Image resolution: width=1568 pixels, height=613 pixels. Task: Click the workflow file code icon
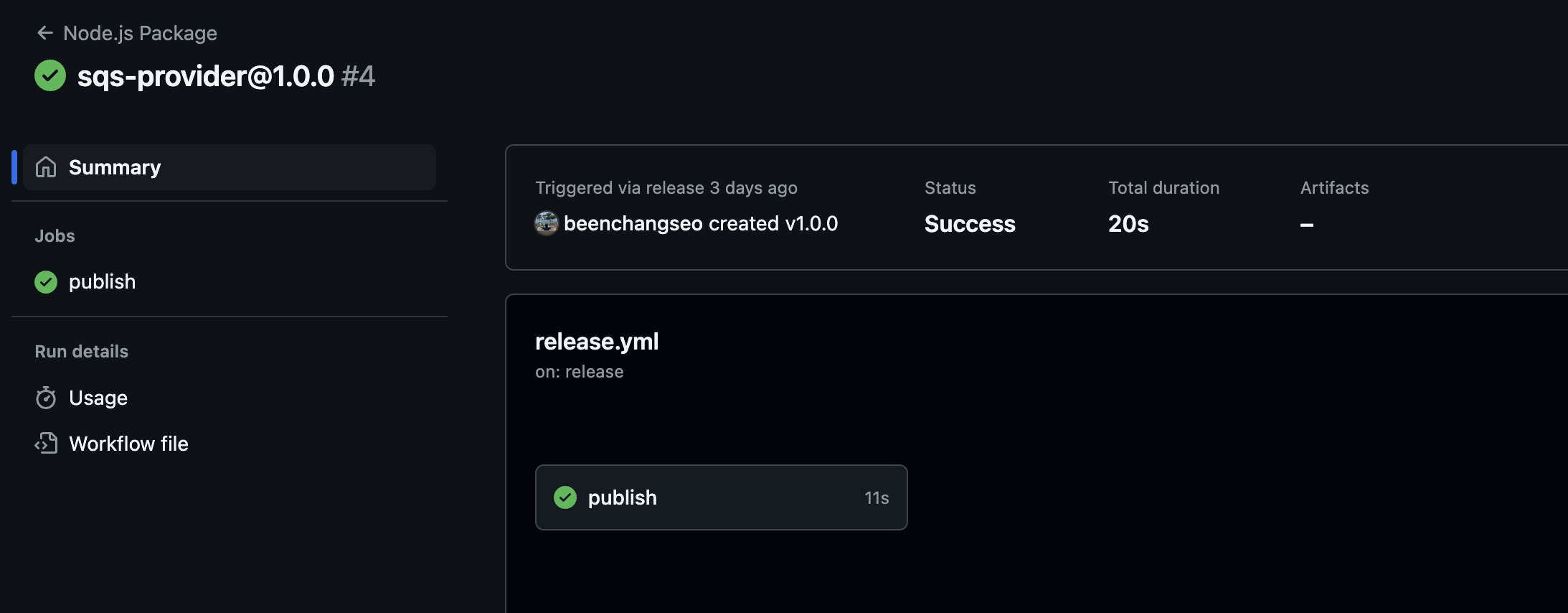pos(45,444)
